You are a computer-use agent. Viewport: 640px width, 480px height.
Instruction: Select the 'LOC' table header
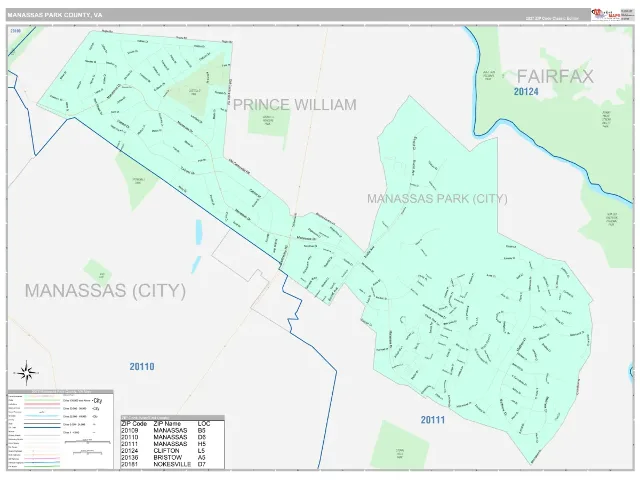[x=204, y=424]
